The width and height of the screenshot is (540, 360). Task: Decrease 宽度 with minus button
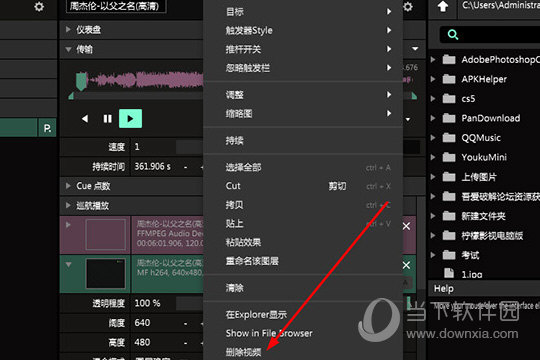[x=186, y=323]
